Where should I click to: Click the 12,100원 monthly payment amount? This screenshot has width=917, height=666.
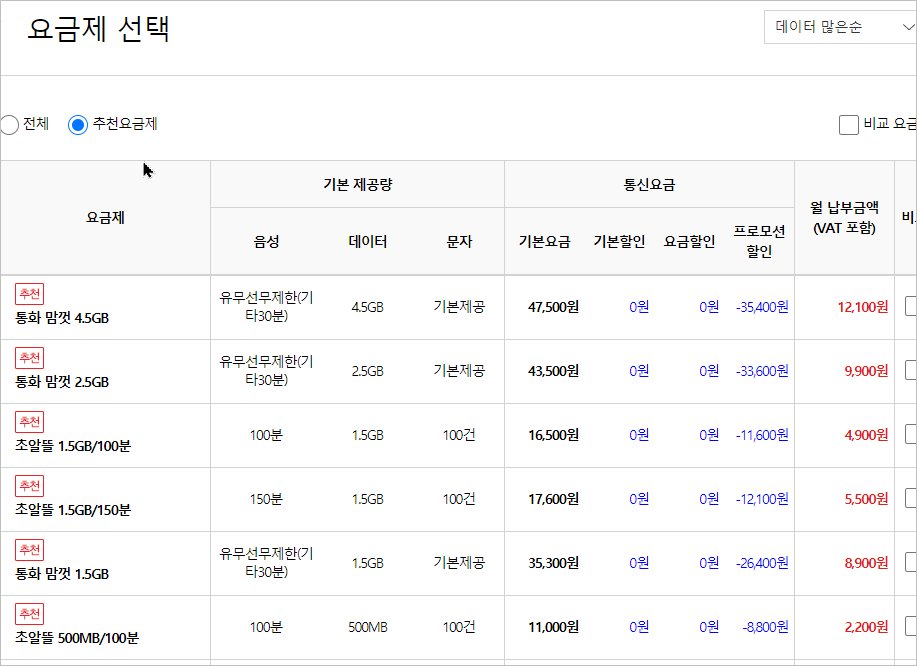(x=863, y=307)
